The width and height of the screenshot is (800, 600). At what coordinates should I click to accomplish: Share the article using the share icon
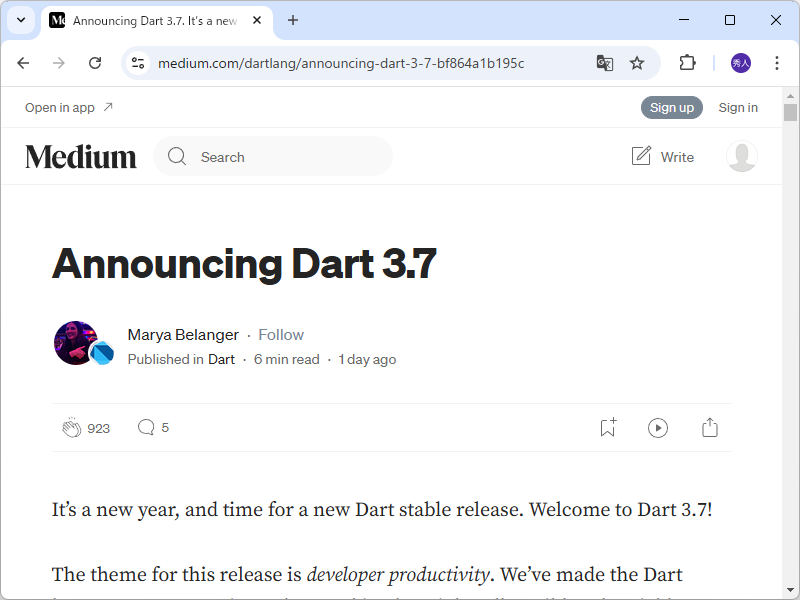click(710, 427)
